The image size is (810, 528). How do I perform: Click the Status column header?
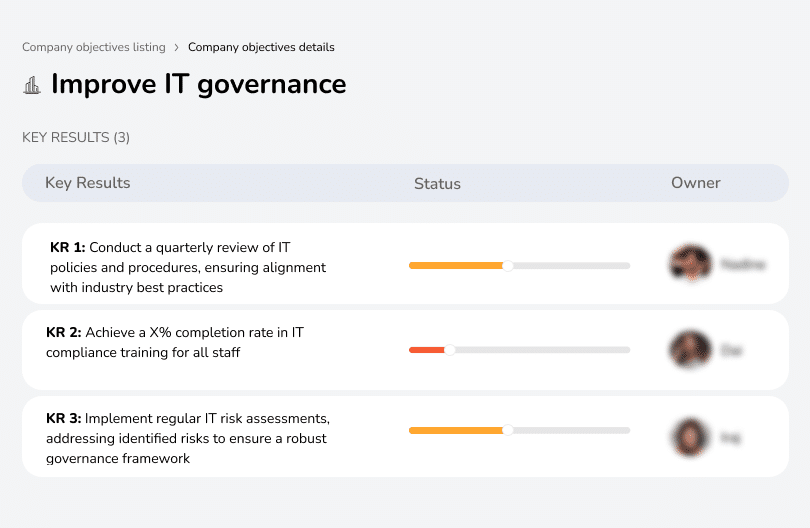437,183
